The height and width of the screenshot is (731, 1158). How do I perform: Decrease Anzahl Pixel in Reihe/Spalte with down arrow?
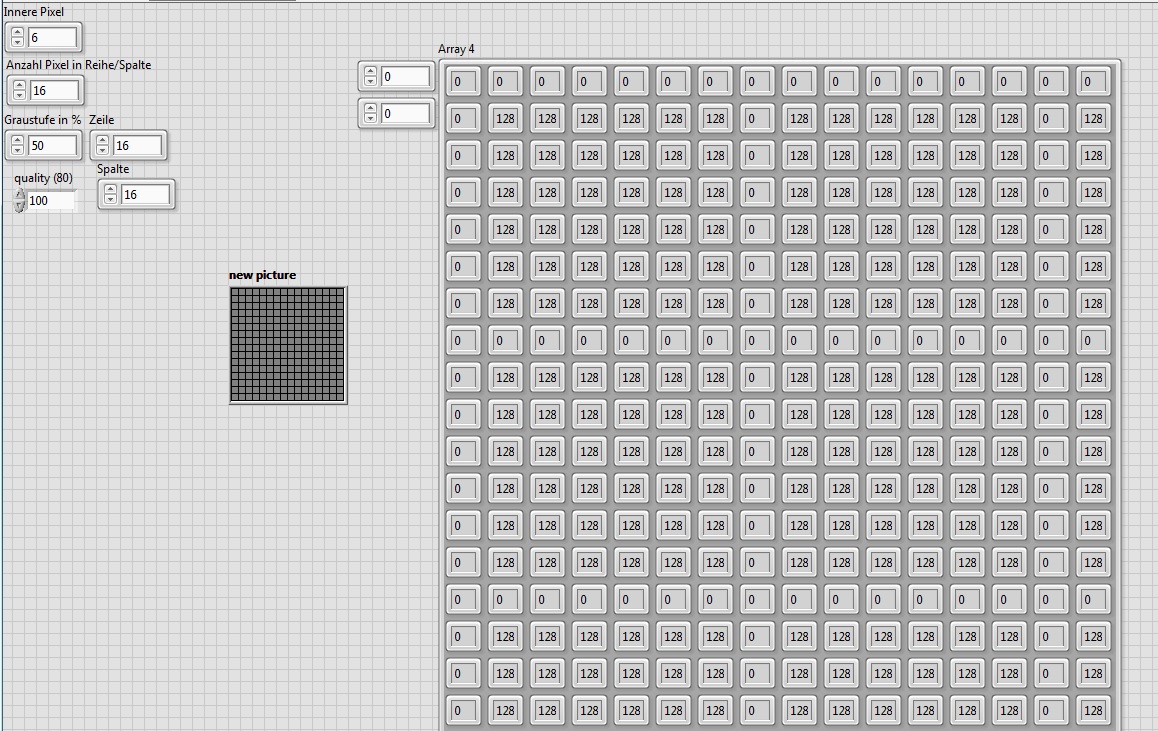click(x=19, y=95)
